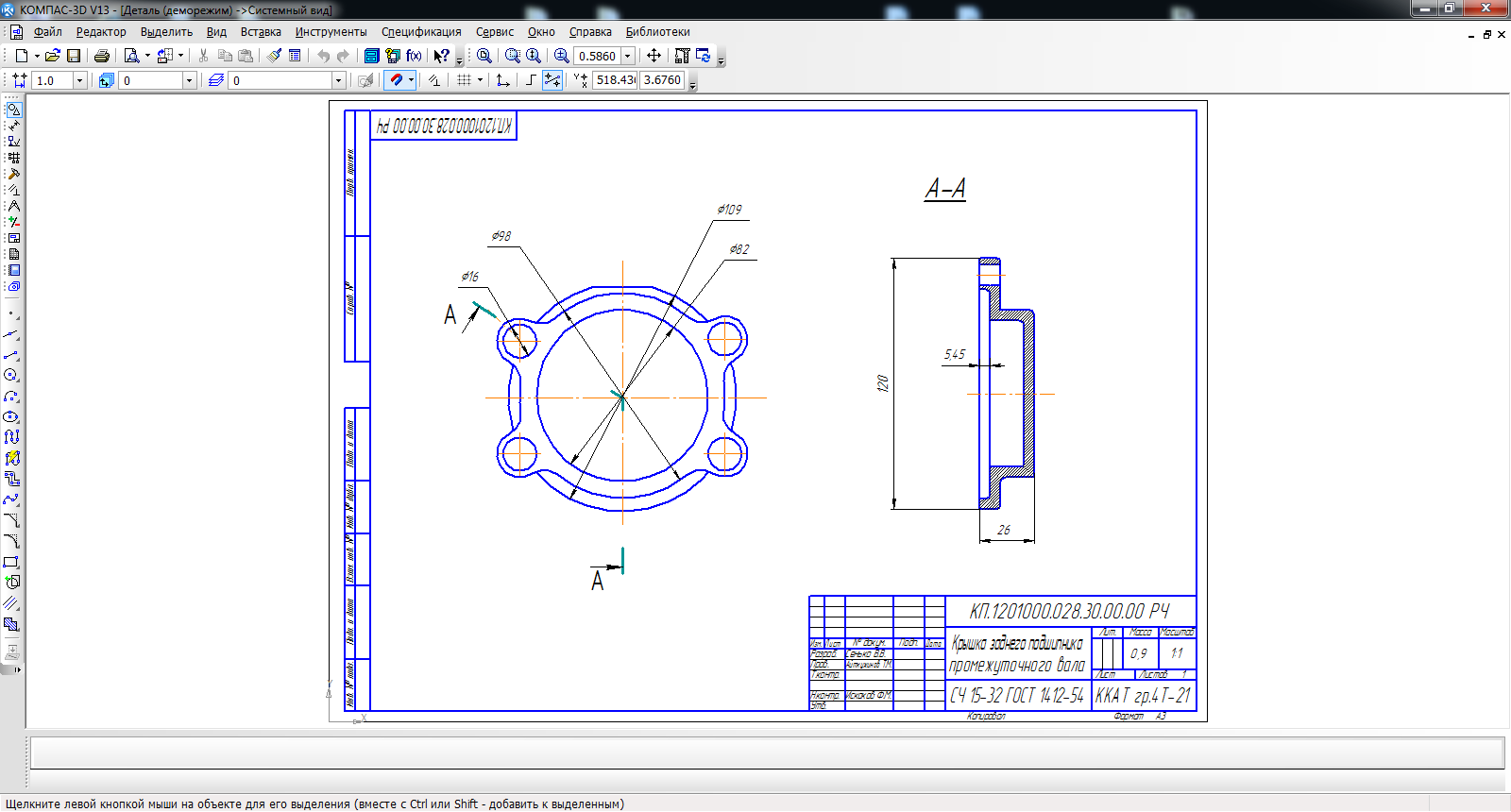Expand the new document dropdown arrow
This screenshot has height=812, width=1511.
coord(37,56)
